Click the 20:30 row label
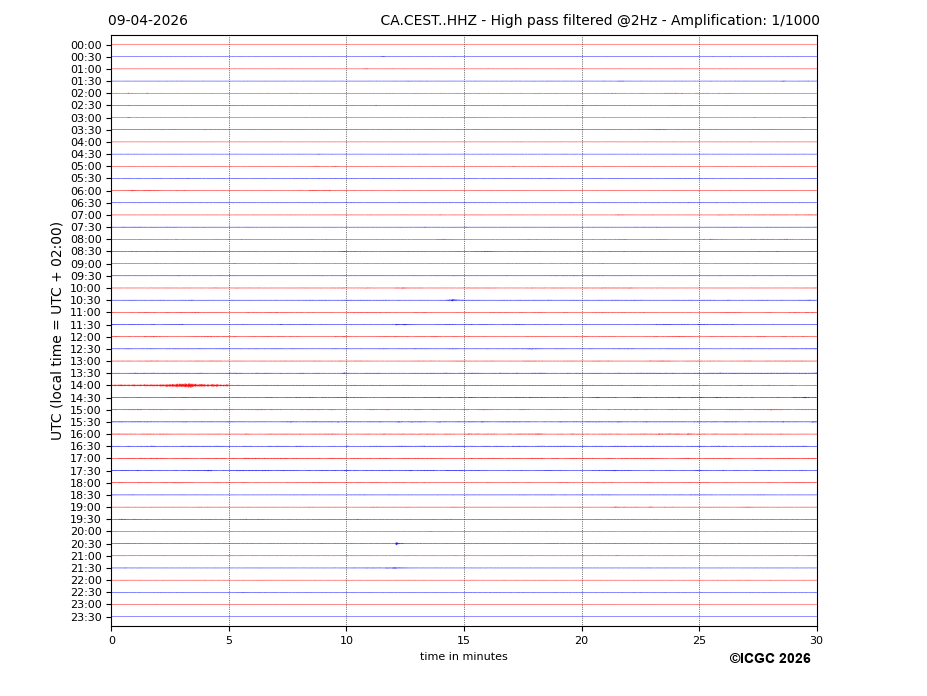This screenshot has height=696, width=927. pos(86,544)
